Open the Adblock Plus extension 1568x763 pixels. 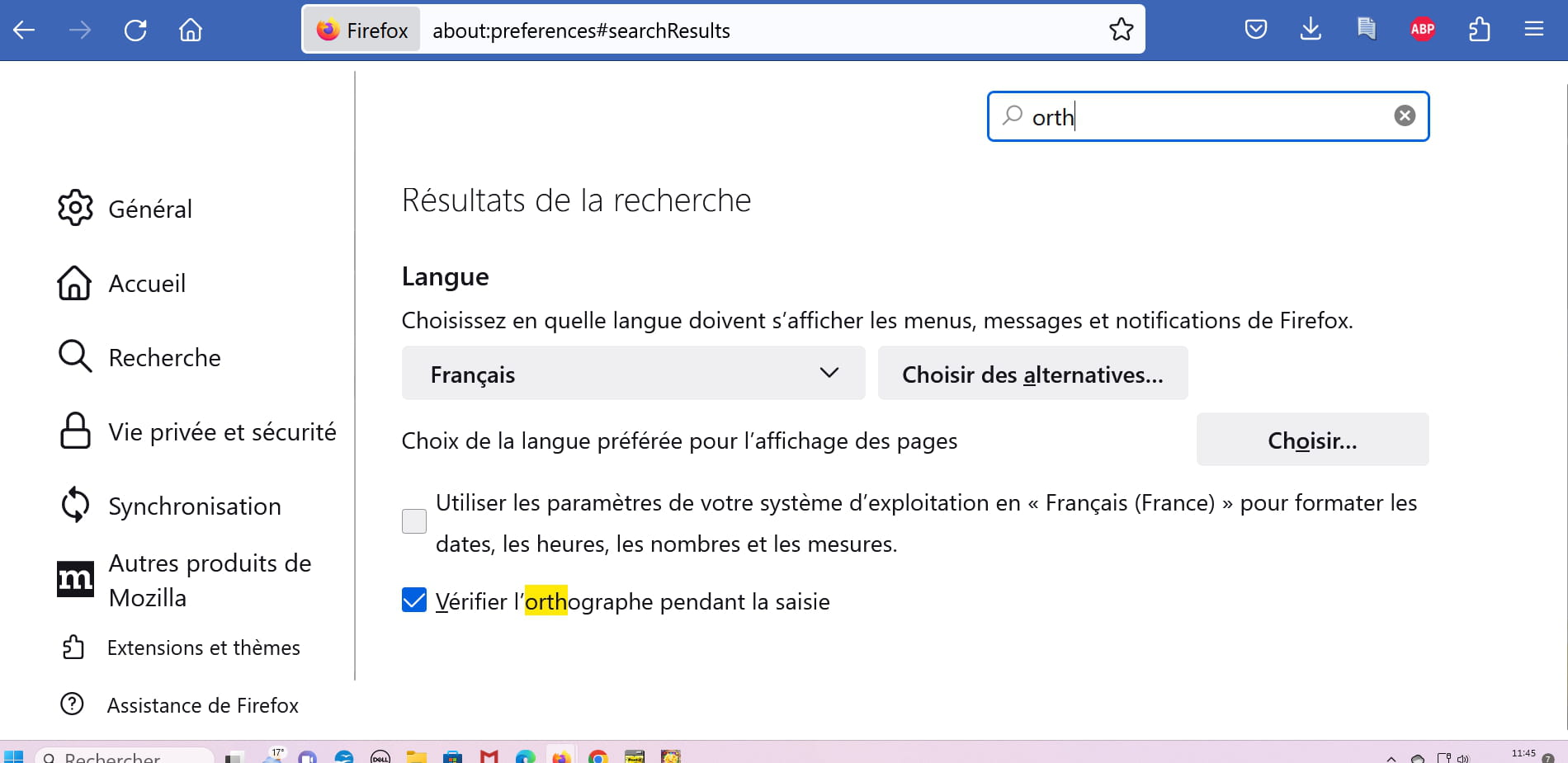pos(1423,30)
